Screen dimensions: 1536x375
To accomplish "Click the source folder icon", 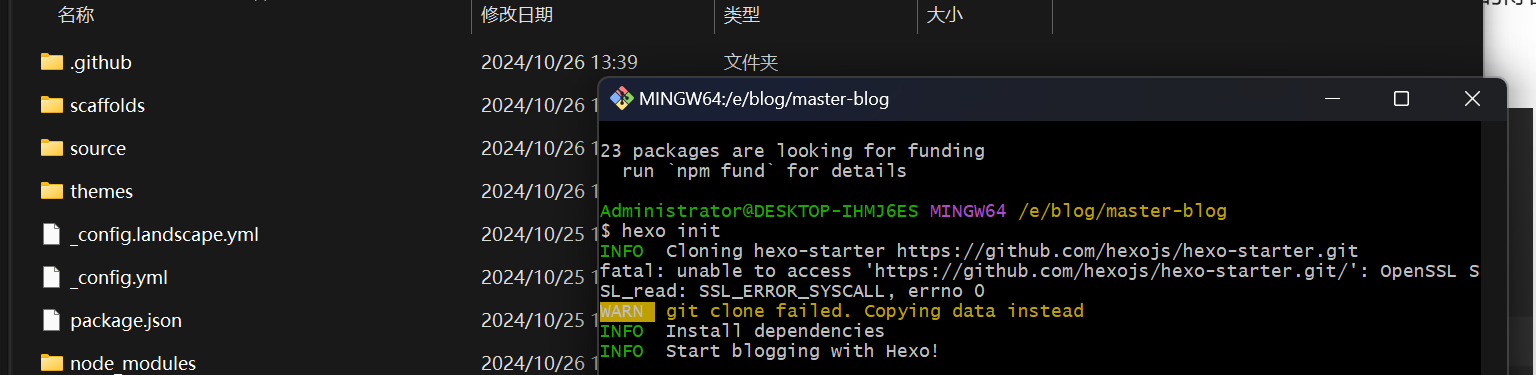I will [x=52, y=148].
